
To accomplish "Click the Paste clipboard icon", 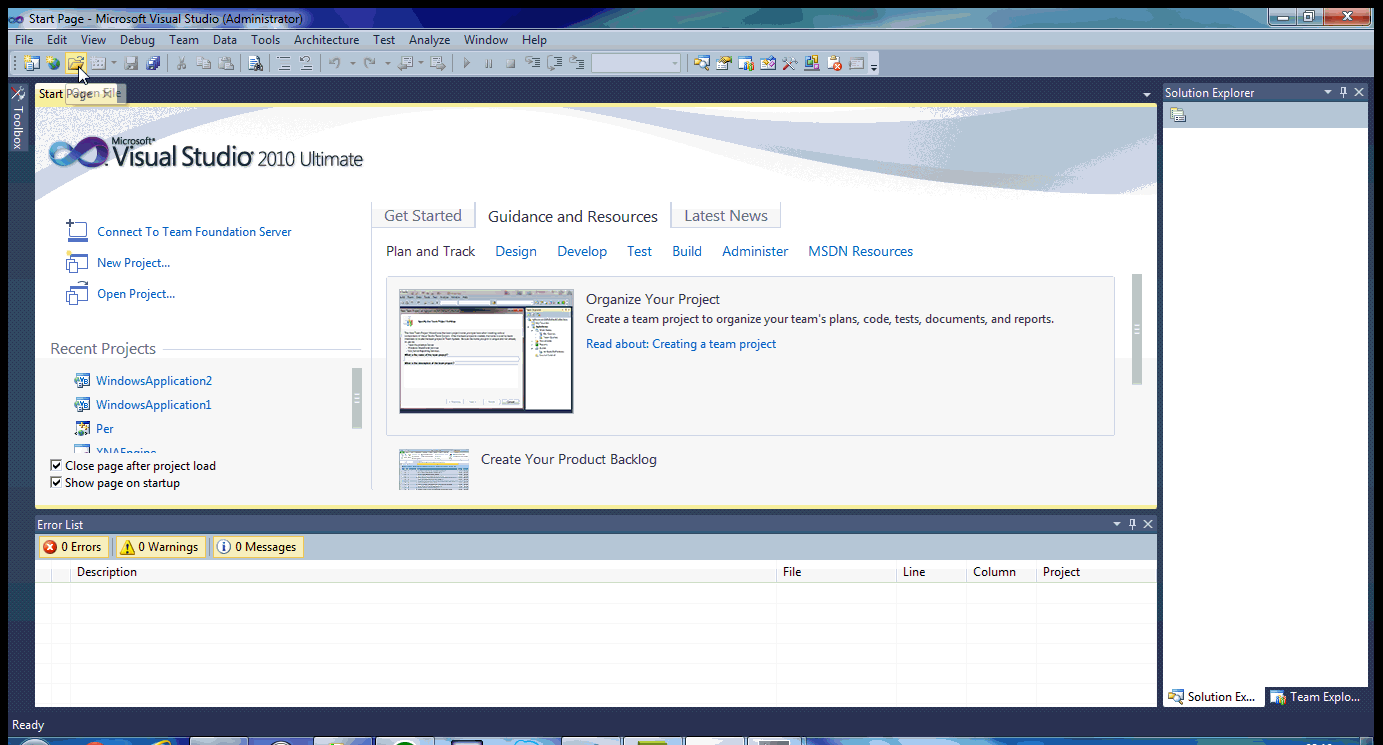I will 225,63.
